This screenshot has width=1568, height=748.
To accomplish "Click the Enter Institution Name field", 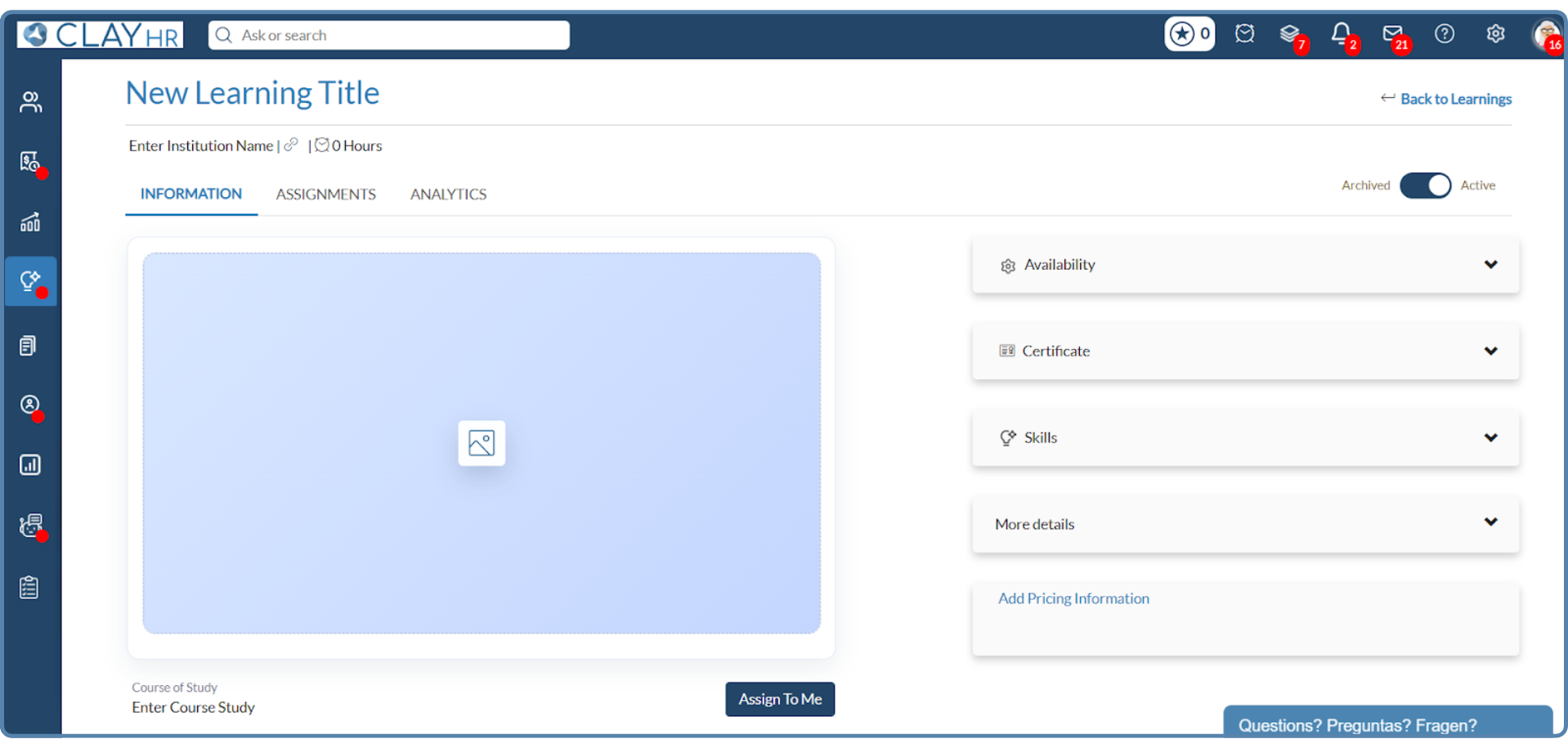I will tap(201, 146).
